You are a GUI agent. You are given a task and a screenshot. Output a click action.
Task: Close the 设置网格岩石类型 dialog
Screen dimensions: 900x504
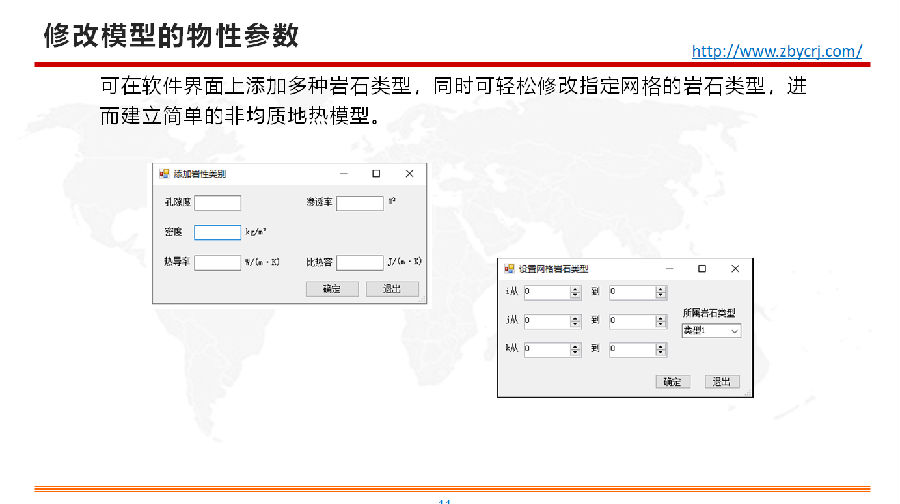pos(735,269)
